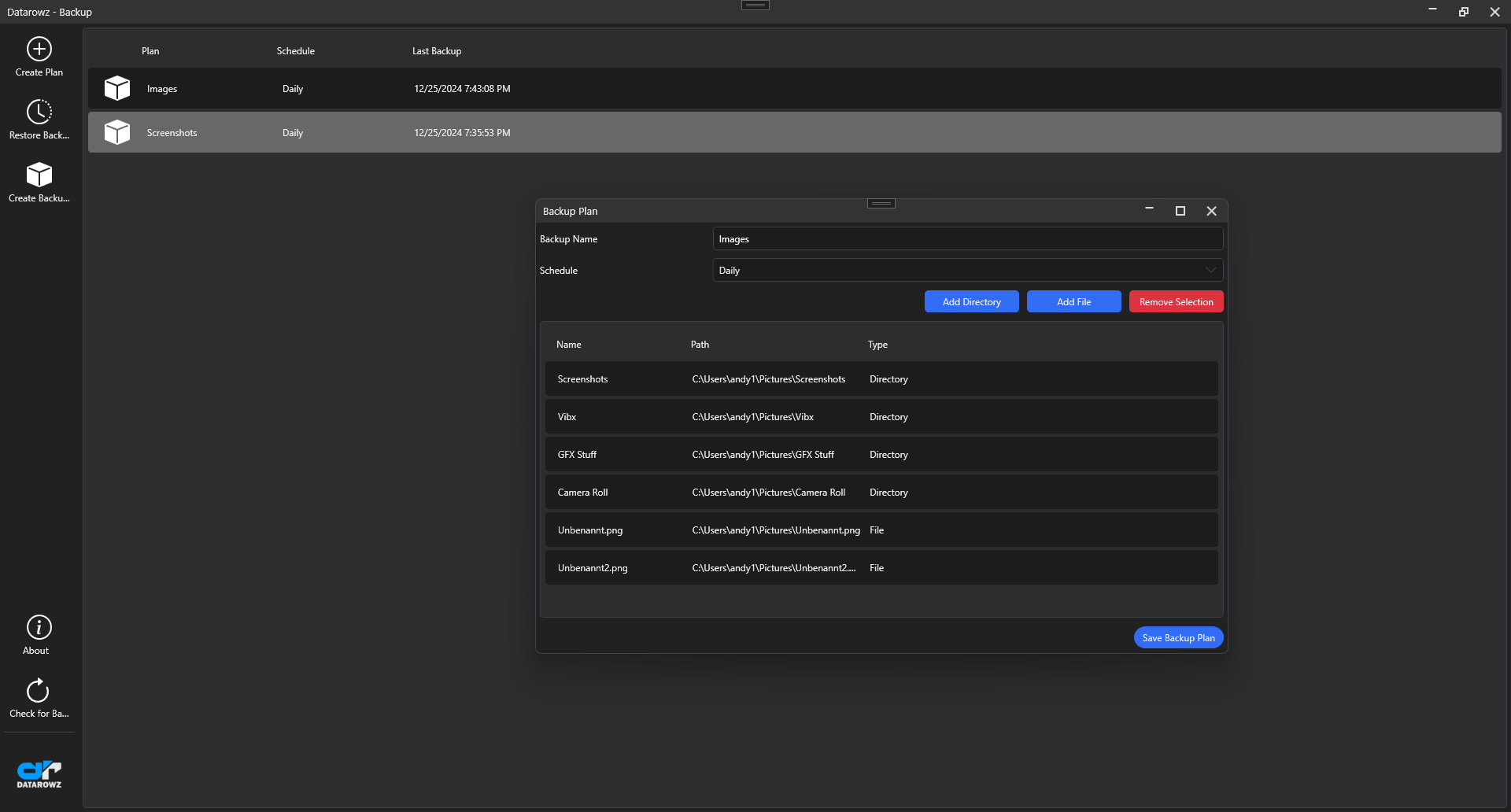Click the Name column header in dialog
This screenshot has height=812, width=1511.
568,345
